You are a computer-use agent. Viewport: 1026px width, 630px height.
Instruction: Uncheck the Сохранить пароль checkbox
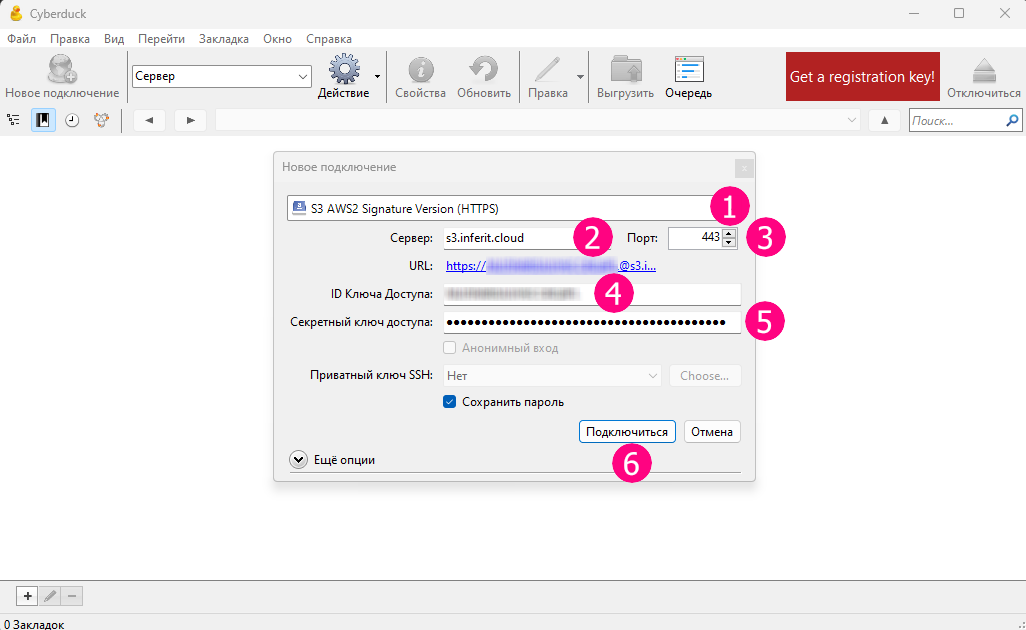450,402
